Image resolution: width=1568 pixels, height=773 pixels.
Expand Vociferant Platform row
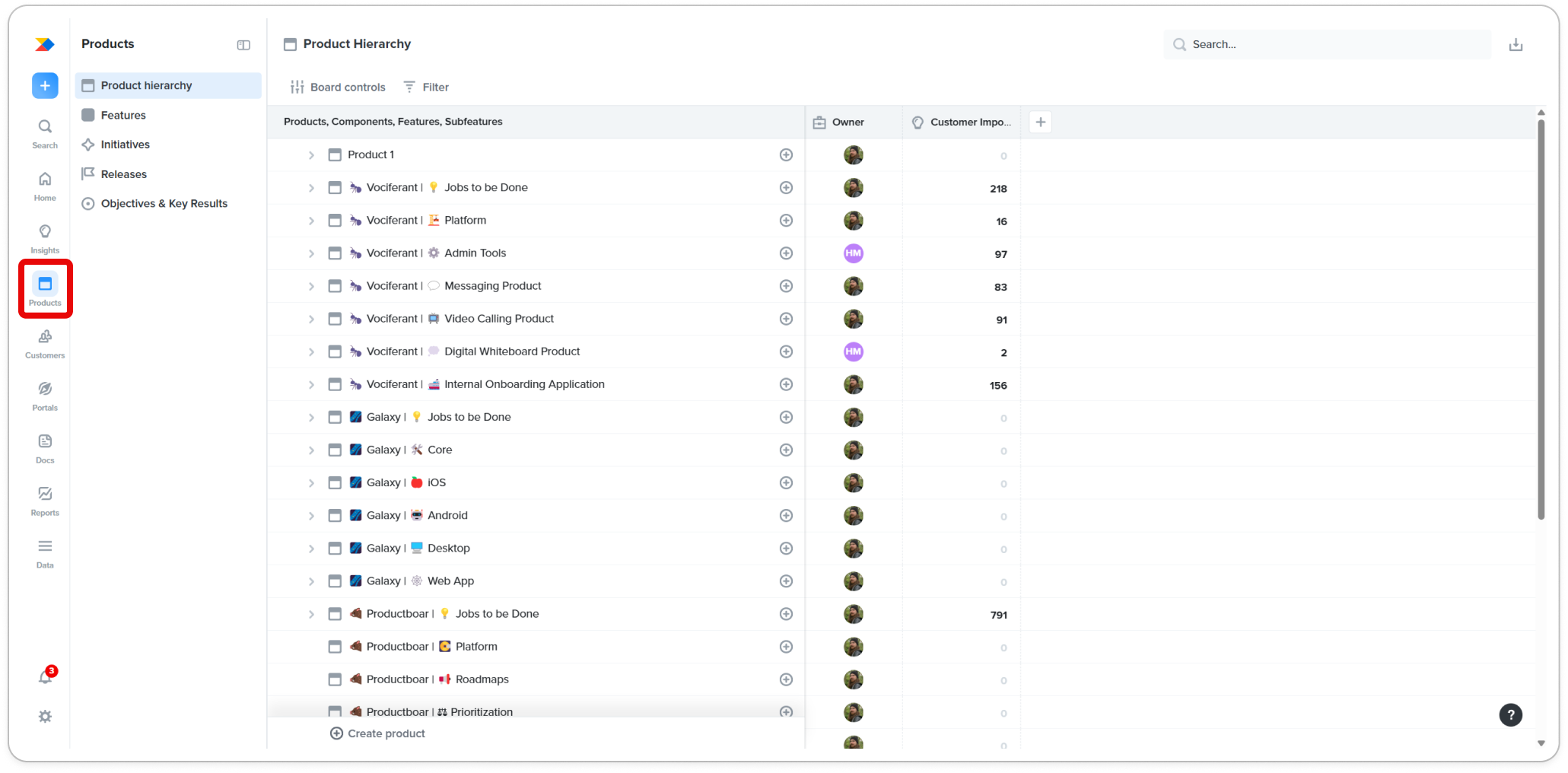click(x=311, y=221)
